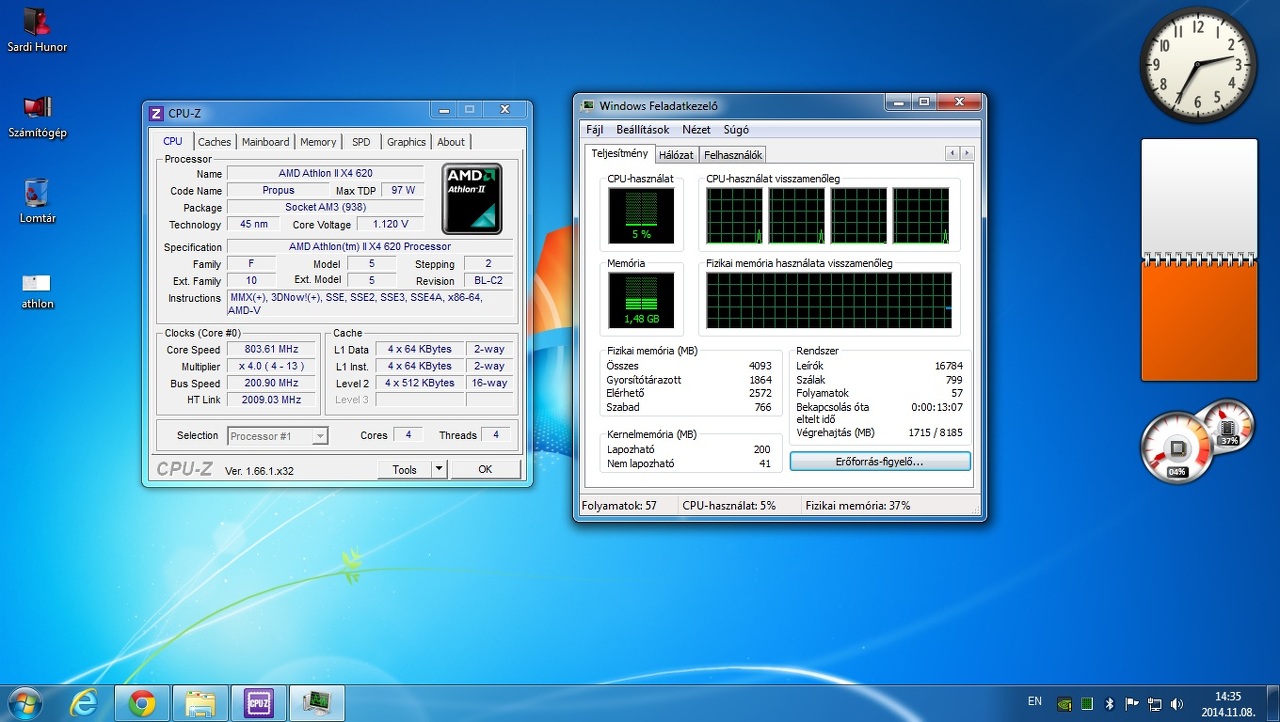Click the Erőforrás-figyelő button
The width and height of the screenshot is (1280, 722).
(x=879, y=461)
